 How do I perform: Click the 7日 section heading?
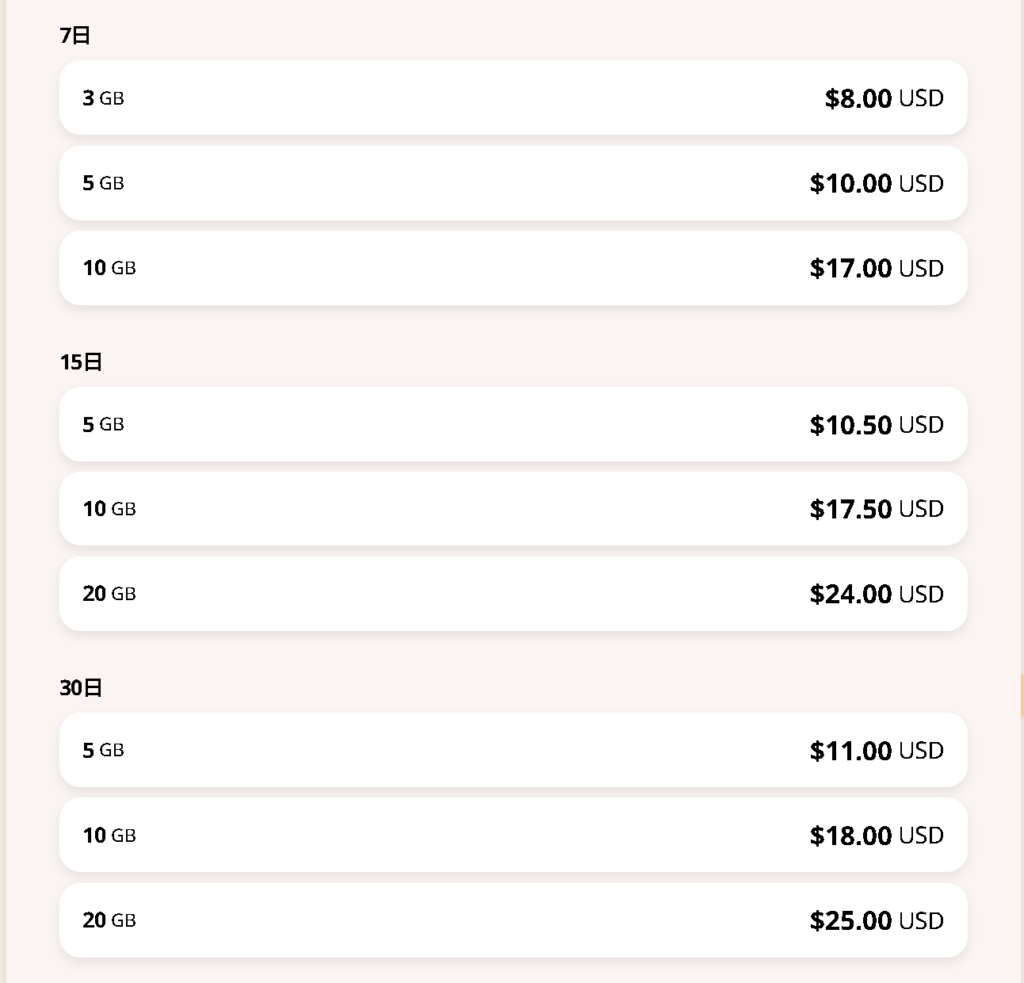coord(74,35)
